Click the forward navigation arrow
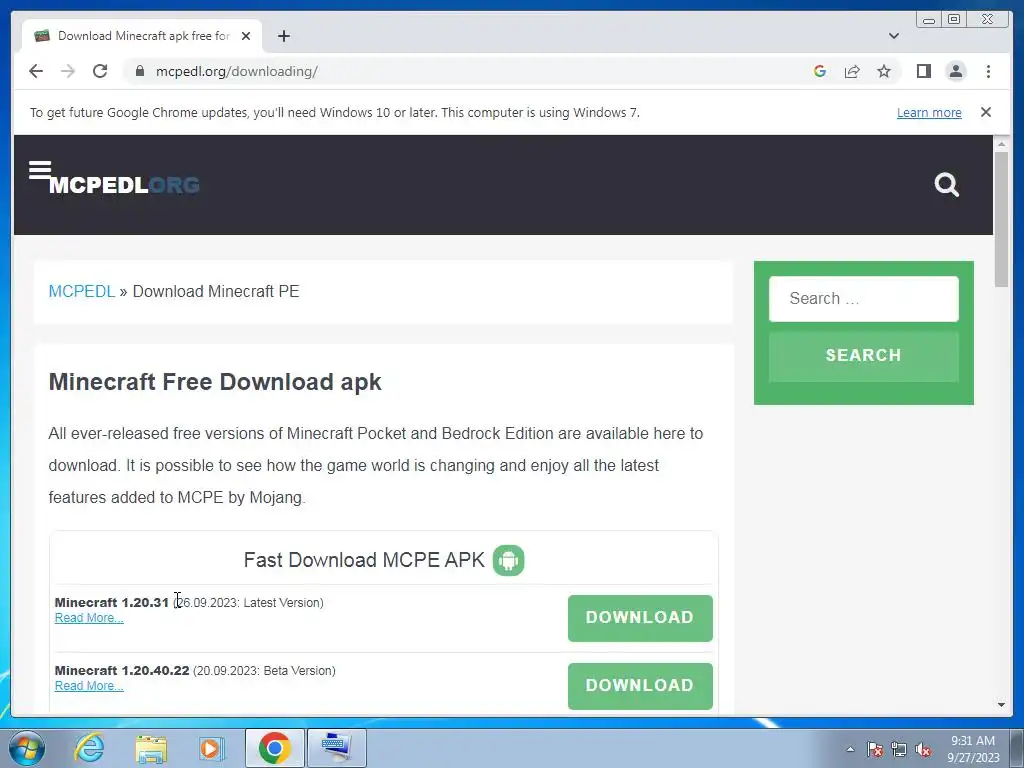1024x768 pixels. point(68,71)
